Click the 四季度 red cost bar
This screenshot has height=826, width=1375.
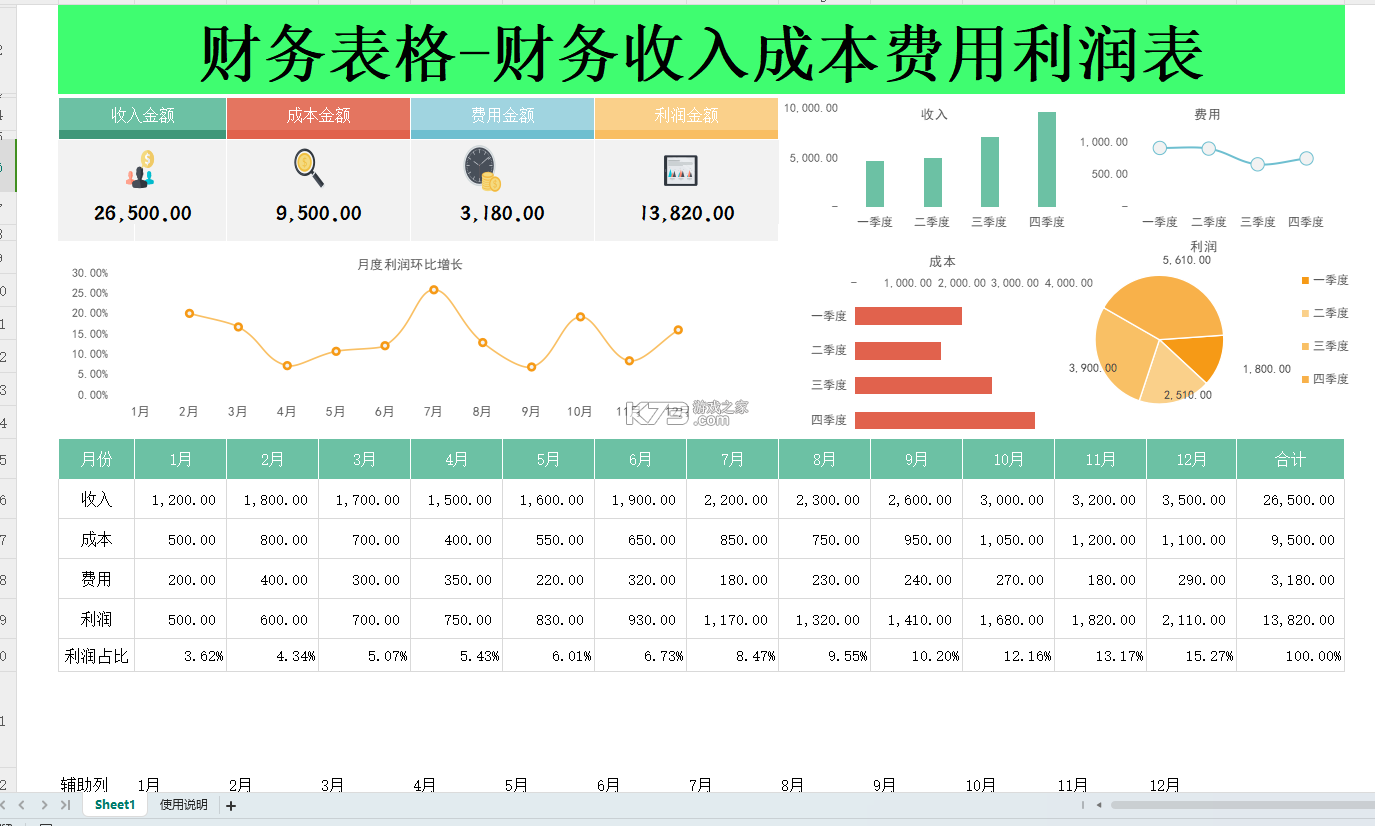[x=945, y=421]
